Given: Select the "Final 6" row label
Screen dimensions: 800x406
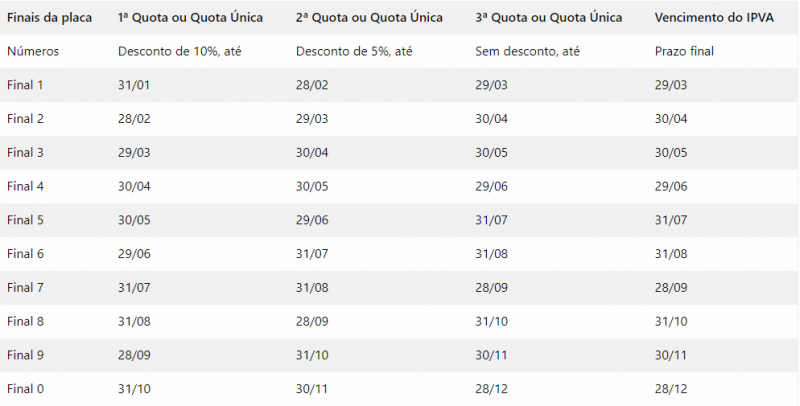Looking at the screenshot, I should tap(26, 254).
